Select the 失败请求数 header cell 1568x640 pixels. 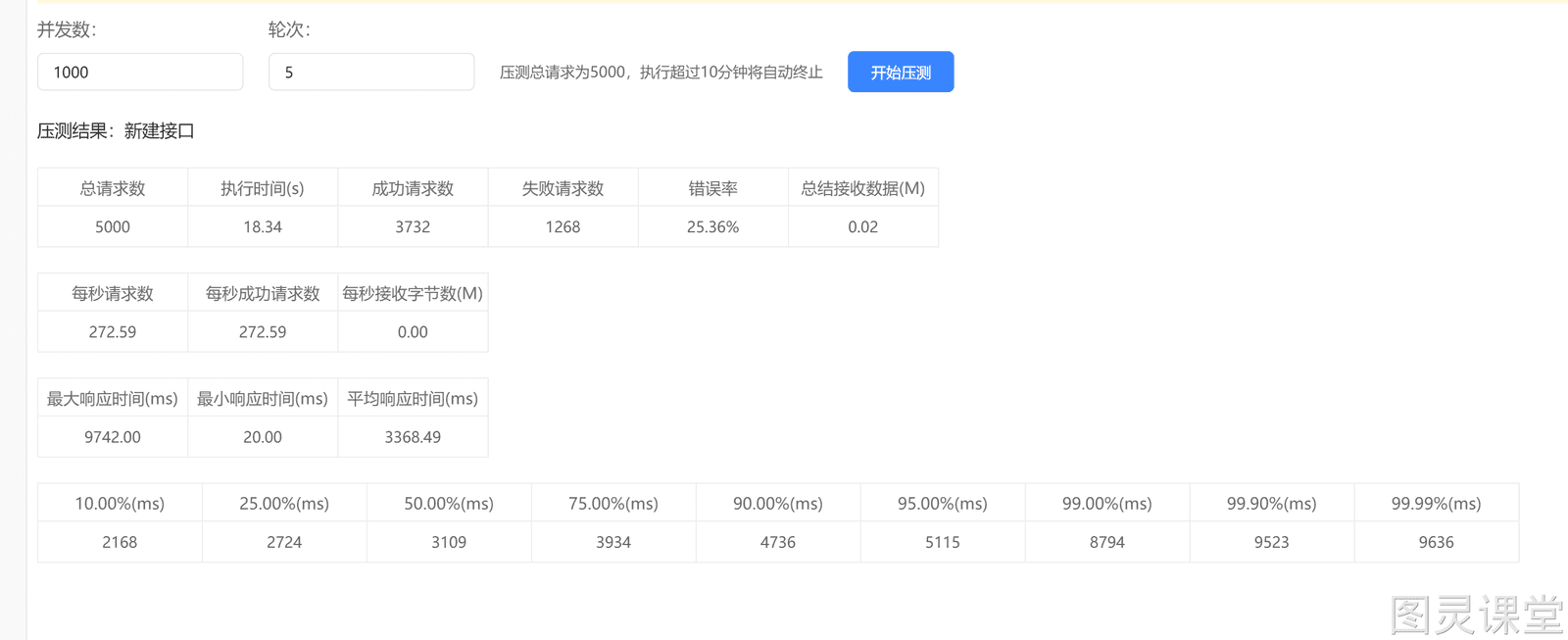563,188
